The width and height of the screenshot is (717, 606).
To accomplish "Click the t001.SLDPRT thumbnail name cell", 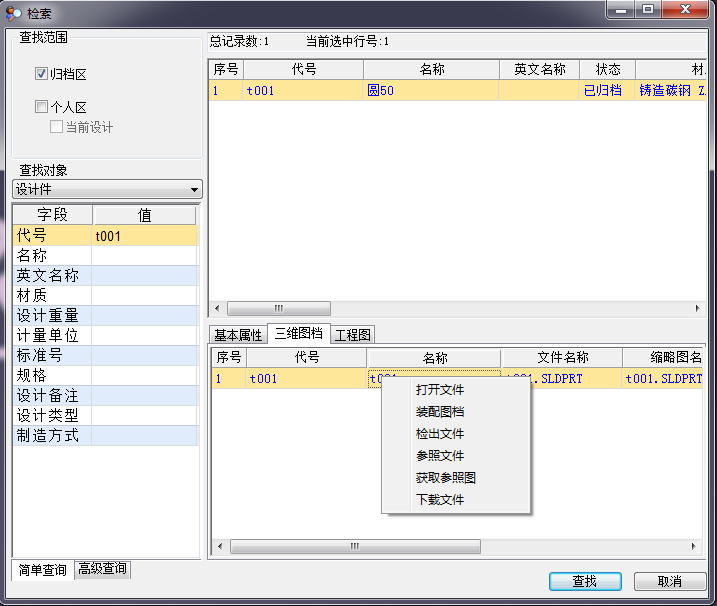I will pyautogui.click(x=663, y=379).
